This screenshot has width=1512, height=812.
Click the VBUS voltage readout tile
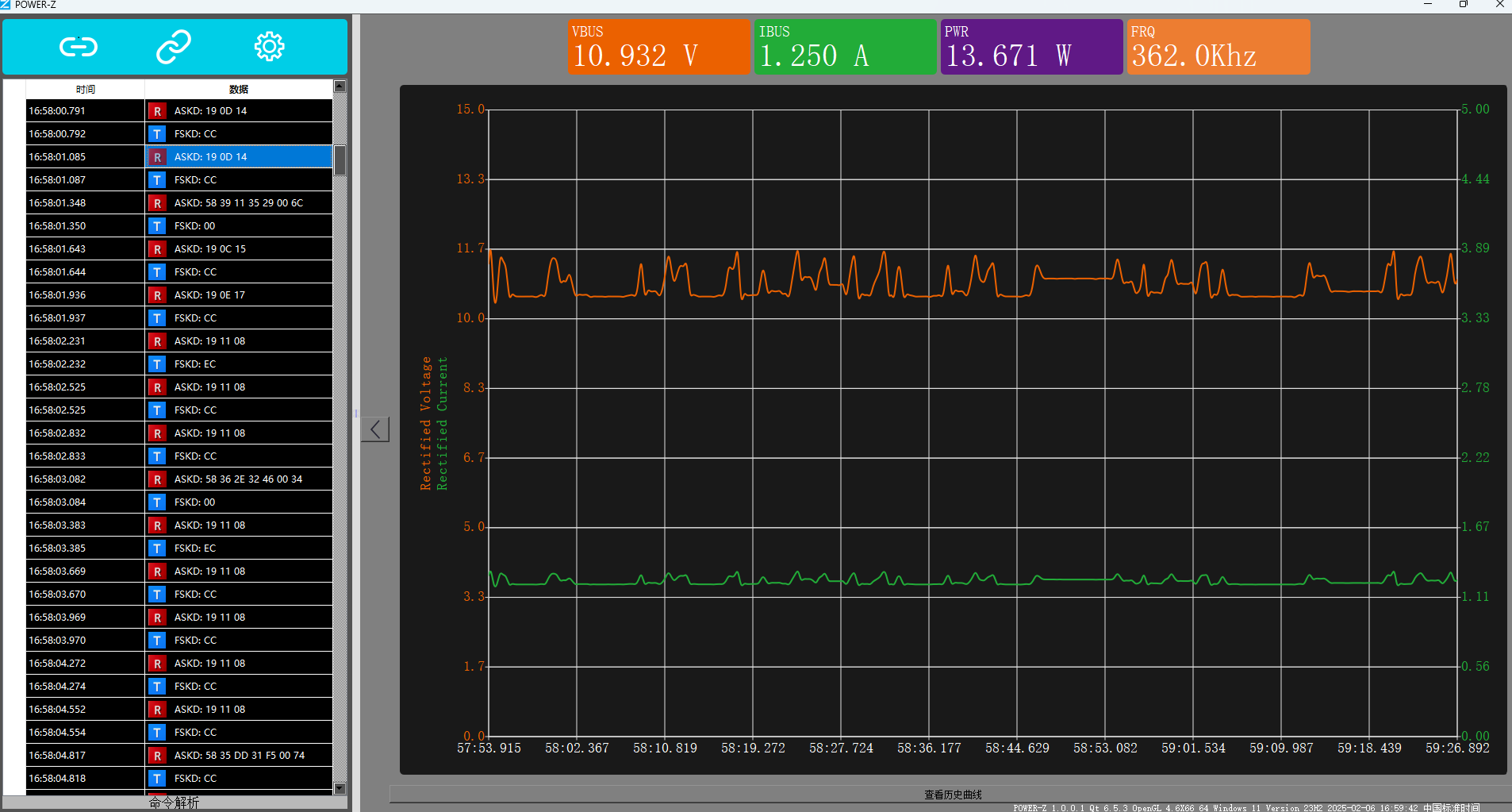coord(658,47)
